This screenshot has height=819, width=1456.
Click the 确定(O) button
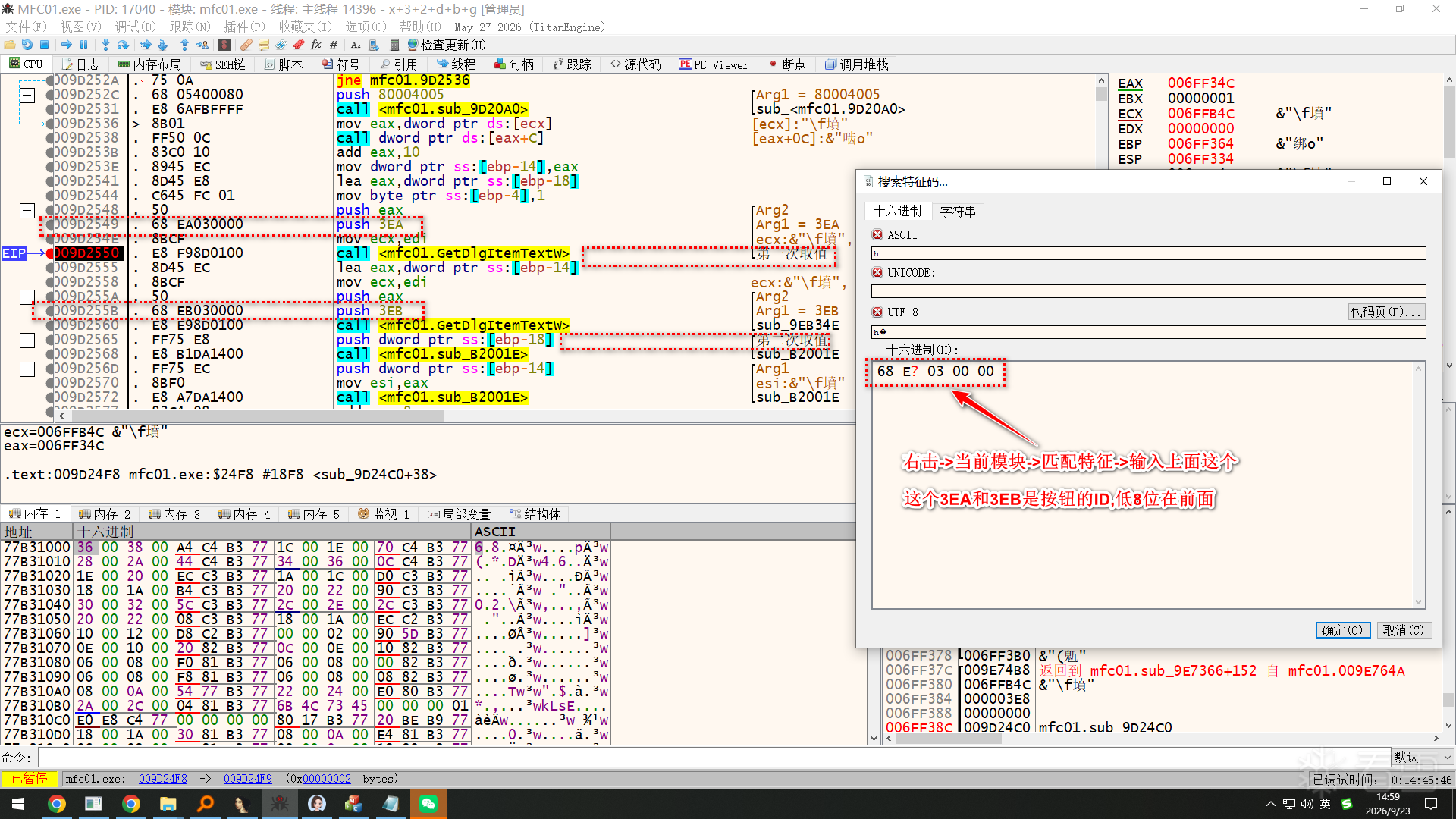1342,630
